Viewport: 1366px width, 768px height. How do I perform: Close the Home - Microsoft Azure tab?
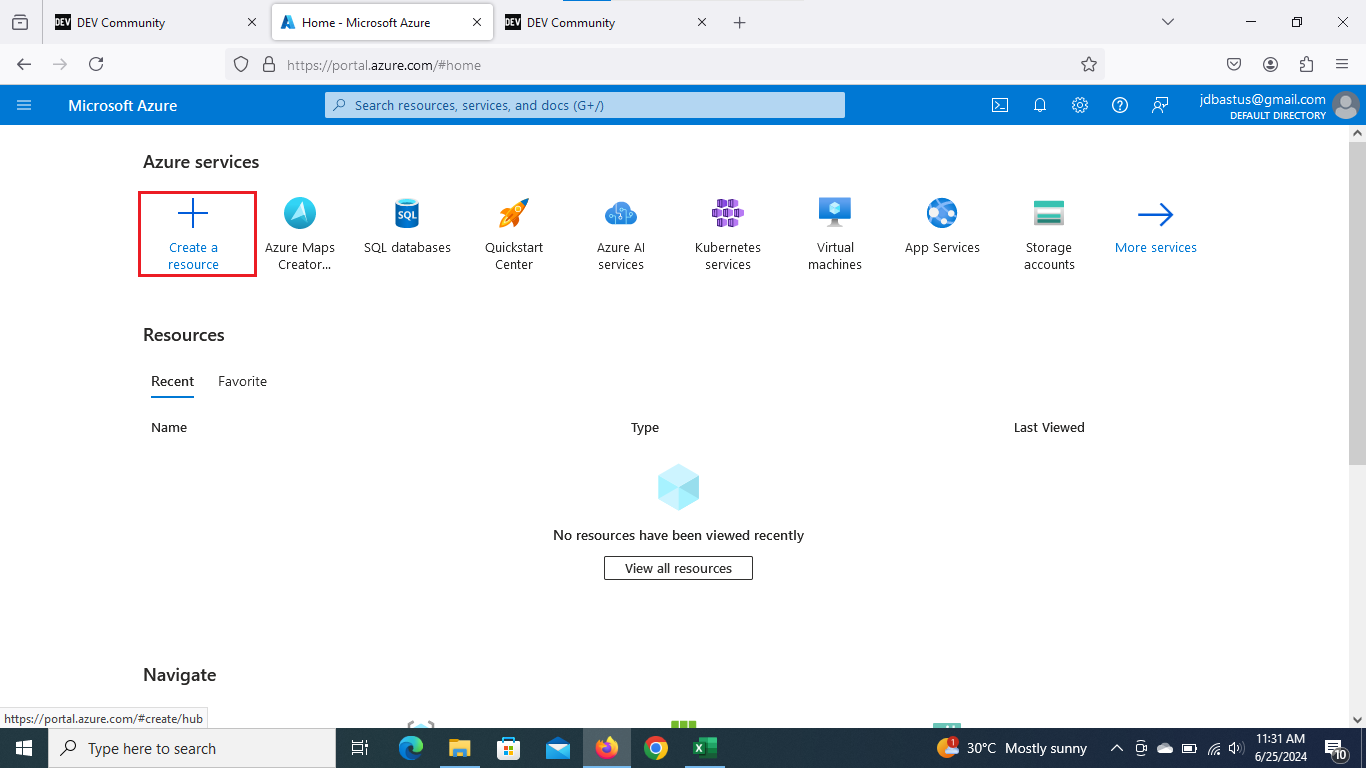tap(477, 22)
